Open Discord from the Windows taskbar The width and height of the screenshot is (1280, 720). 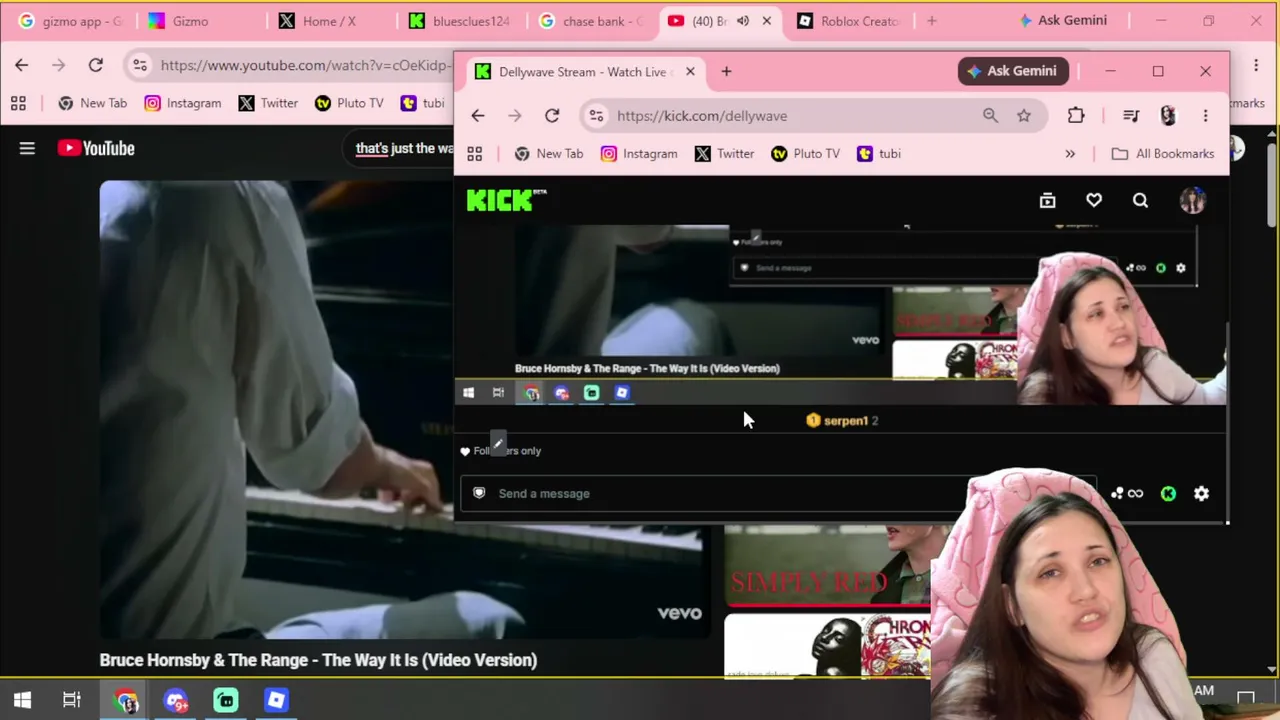coord(176,700)
